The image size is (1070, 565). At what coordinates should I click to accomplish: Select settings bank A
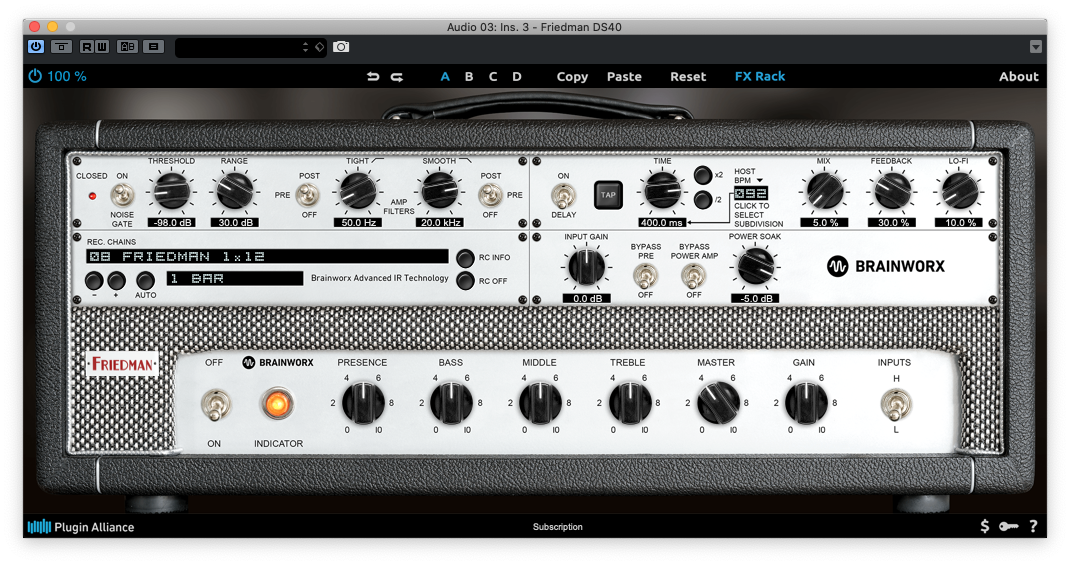(445, 76)
